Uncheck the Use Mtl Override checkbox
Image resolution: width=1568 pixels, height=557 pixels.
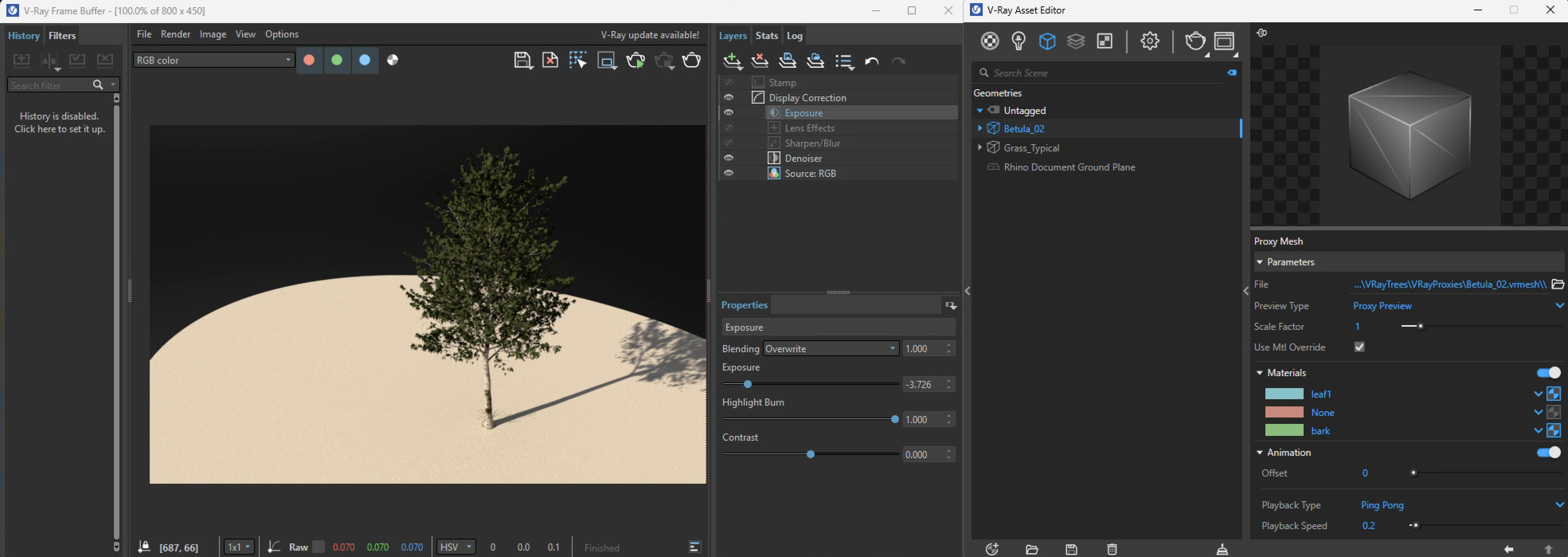1359,347
